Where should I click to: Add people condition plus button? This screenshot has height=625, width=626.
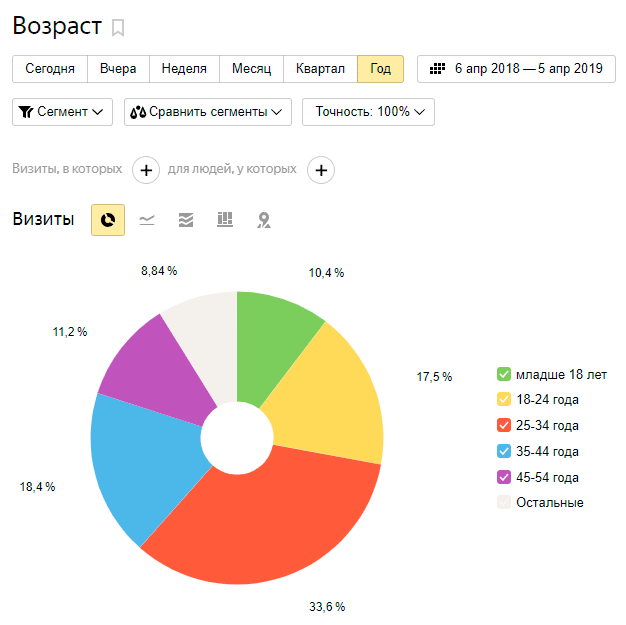[x=321, y=170]
